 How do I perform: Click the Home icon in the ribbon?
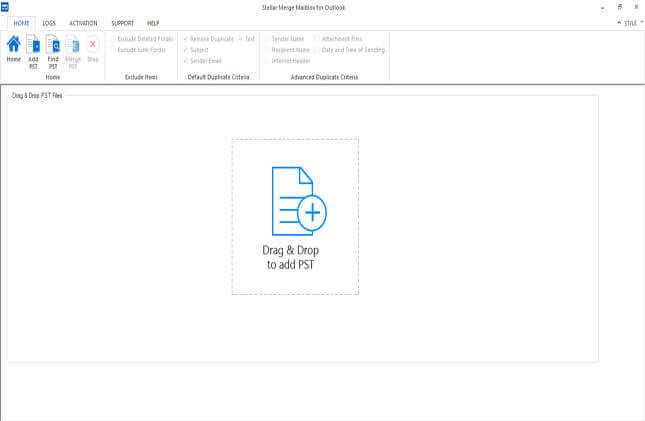coord(13,46)
